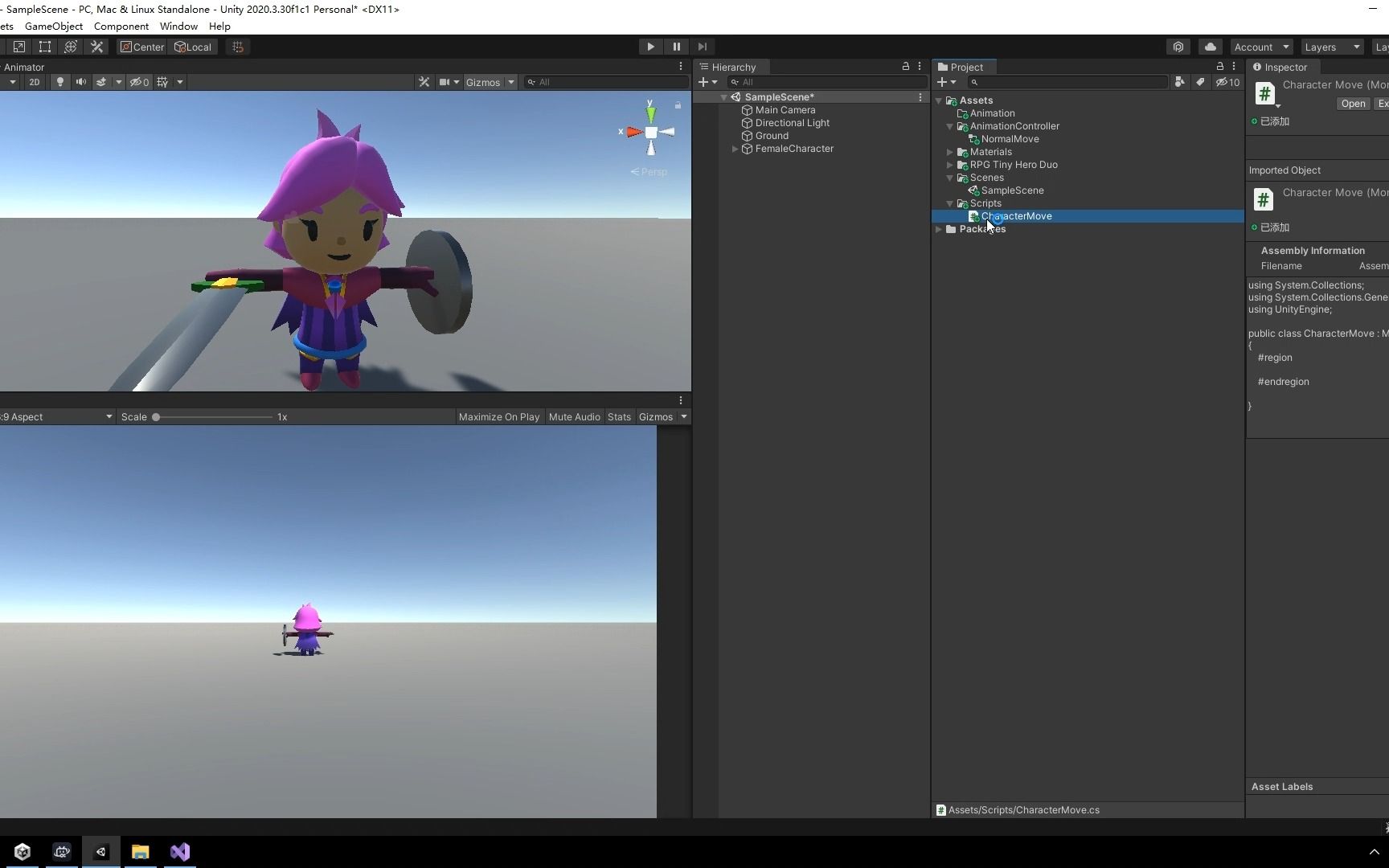
Task: Expand the FemaleCharacter object in Hierarchy
Action: (x=735, y=149)
